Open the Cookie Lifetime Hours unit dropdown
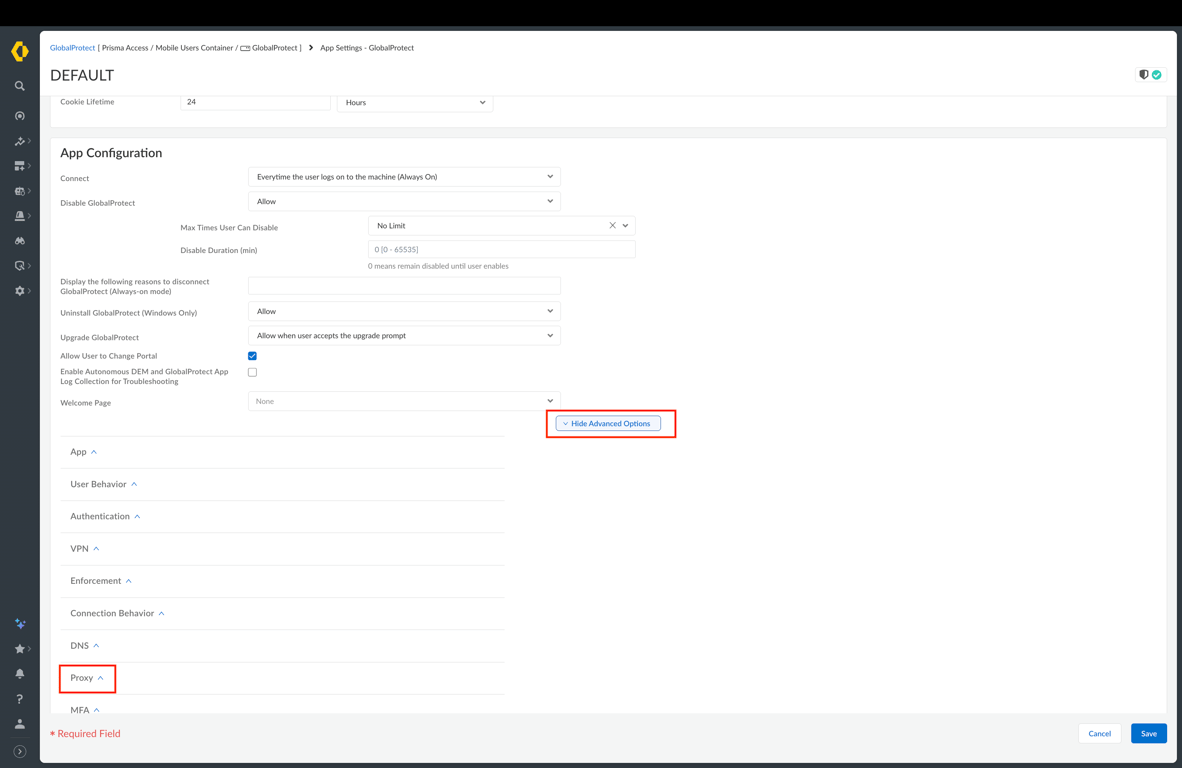 coord(415,103)
